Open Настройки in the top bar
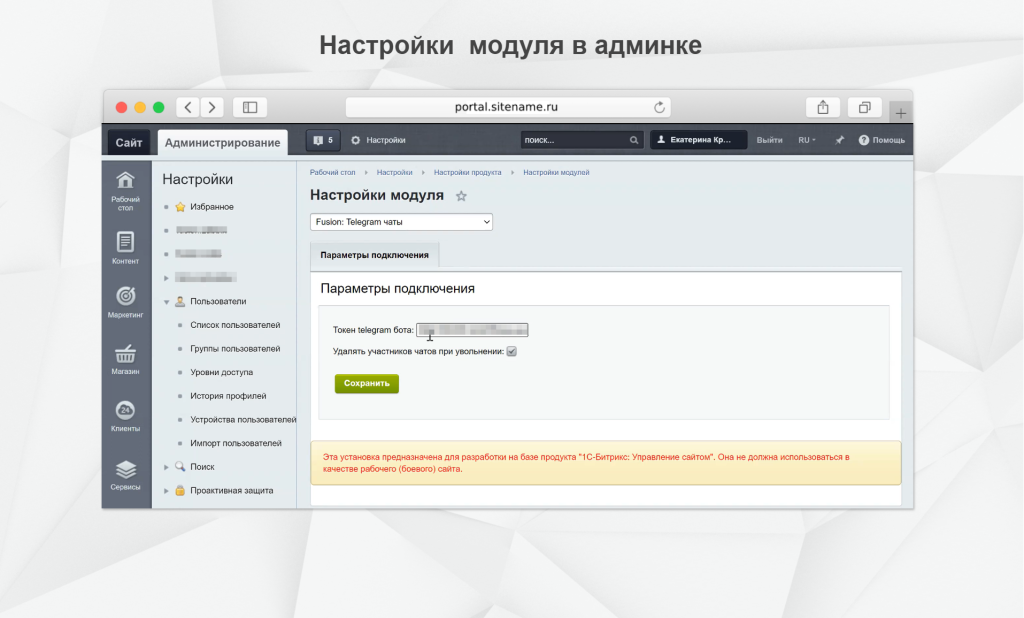The height and width of the screenshot is (618, 1024). pos(378,140)
